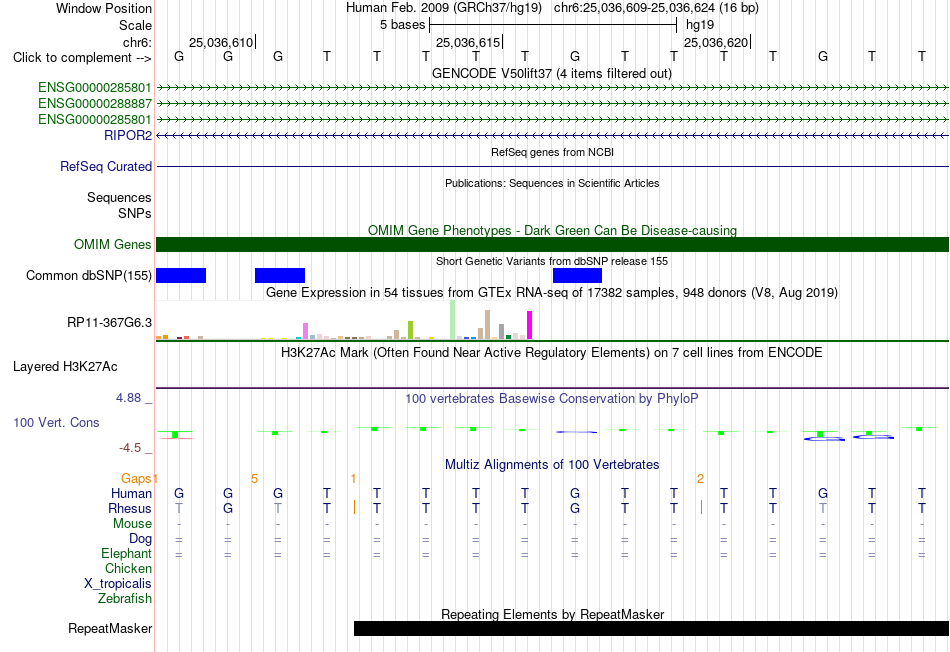The height and width of the screenshot is (652, 950).
Task: Click the GTEx Gene Expression track title
Action: point(552,293)
